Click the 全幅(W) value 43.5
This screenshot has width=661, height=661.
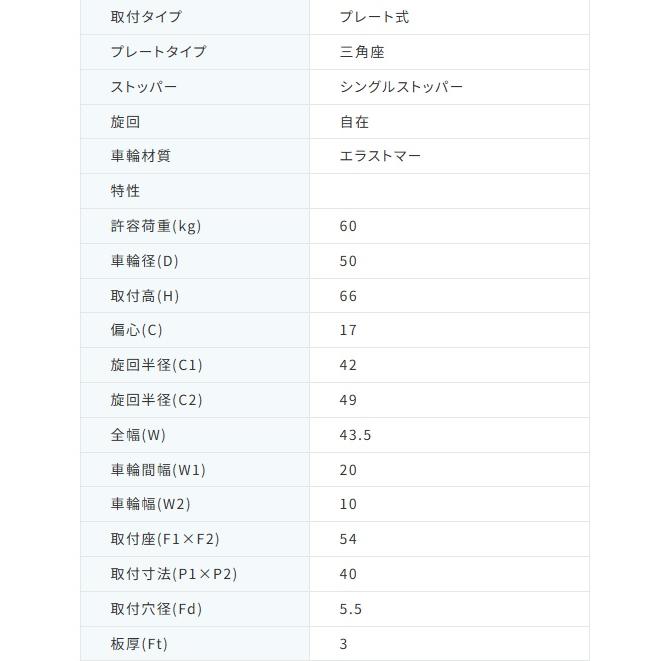coord(355,435)
